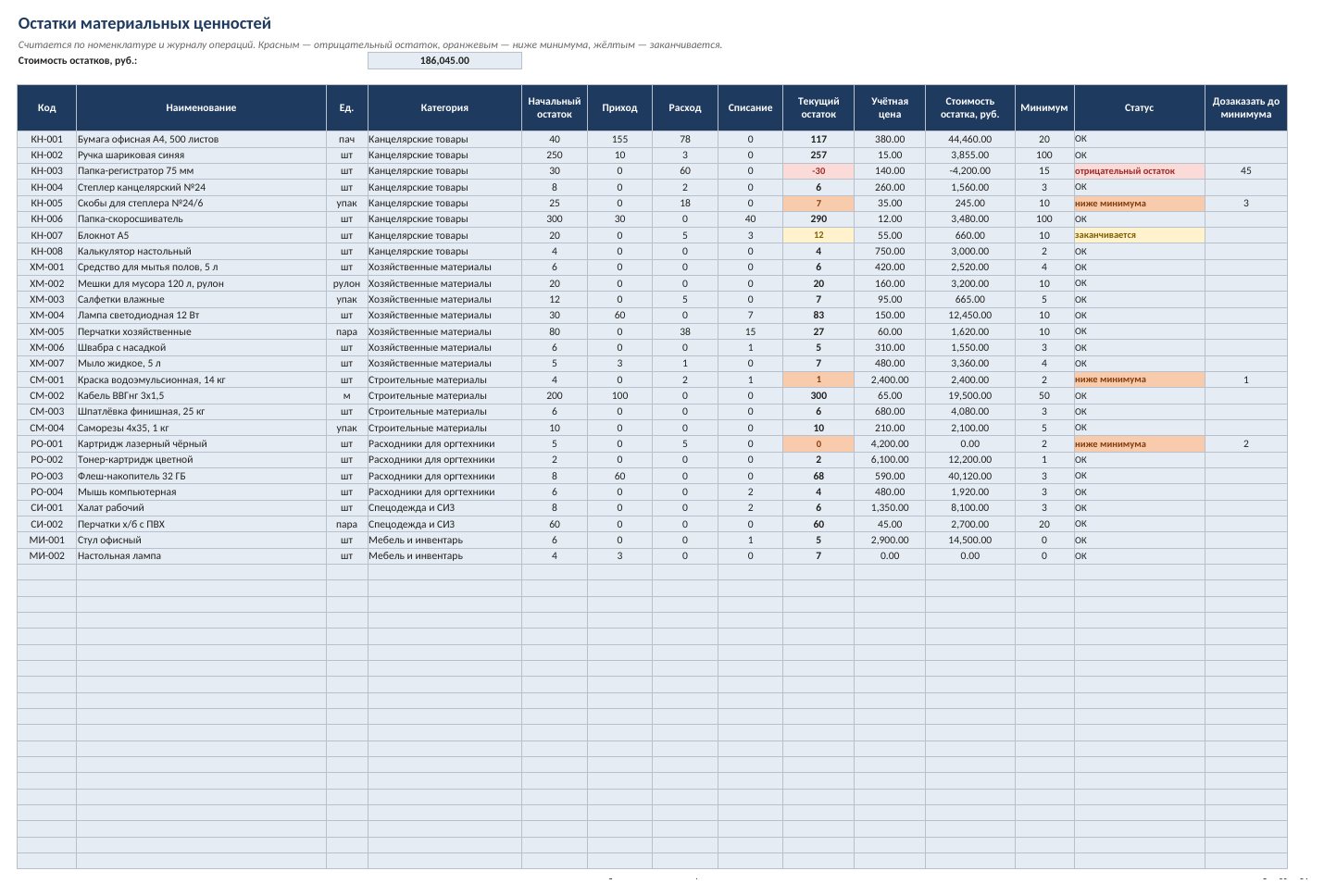Screen dimensions: 1324x896
Task: Click the code cell КН-001
Action: 47,139
